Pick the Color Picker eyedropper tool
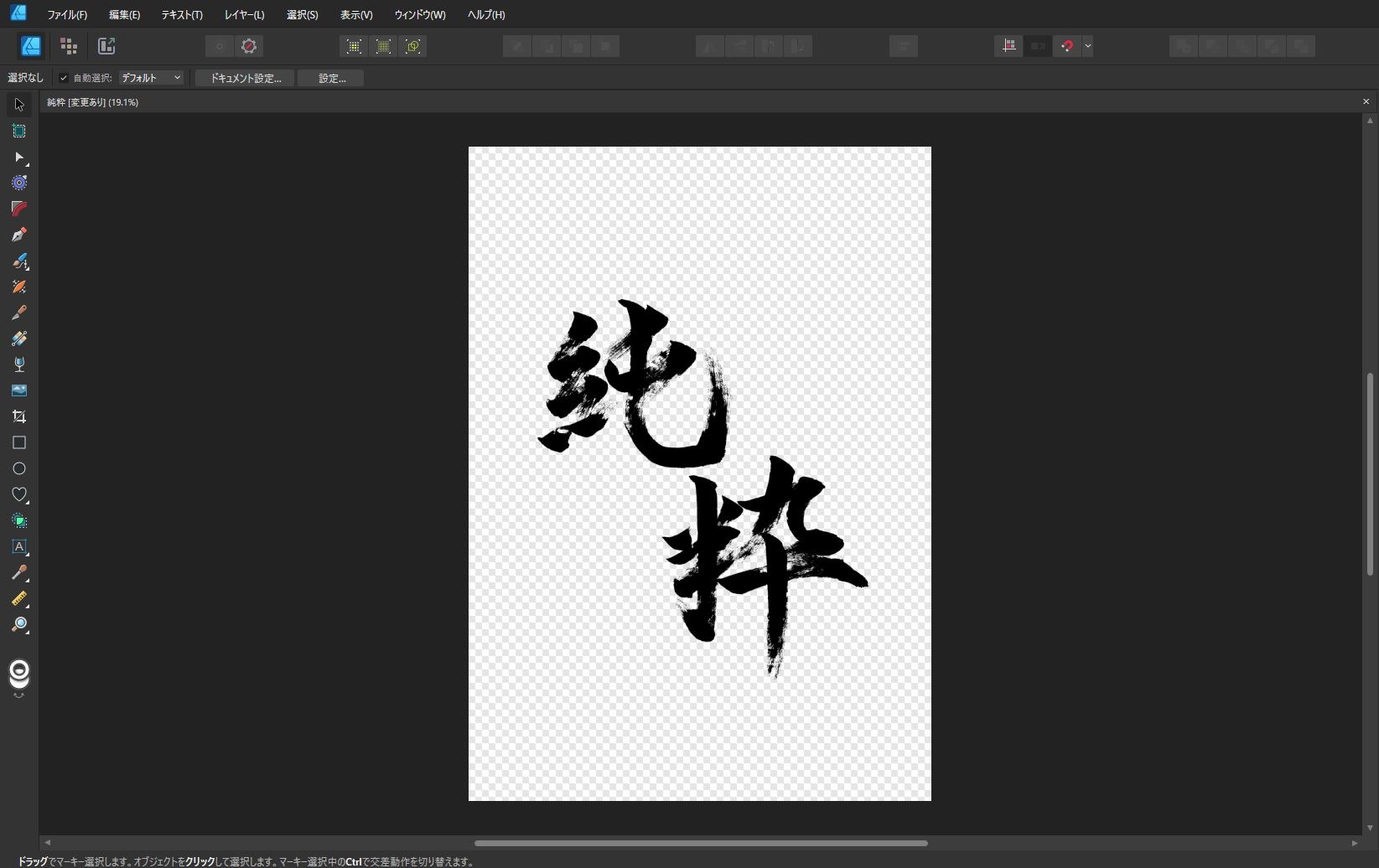This screenshot has width=1379, height=868. point(18,573)
